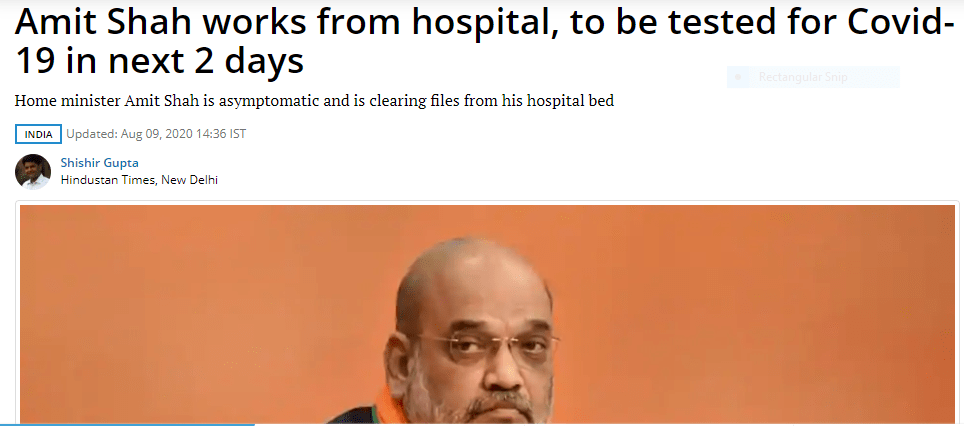Click the headline's second line '19 in next 2 days'

tap(159, 61)
